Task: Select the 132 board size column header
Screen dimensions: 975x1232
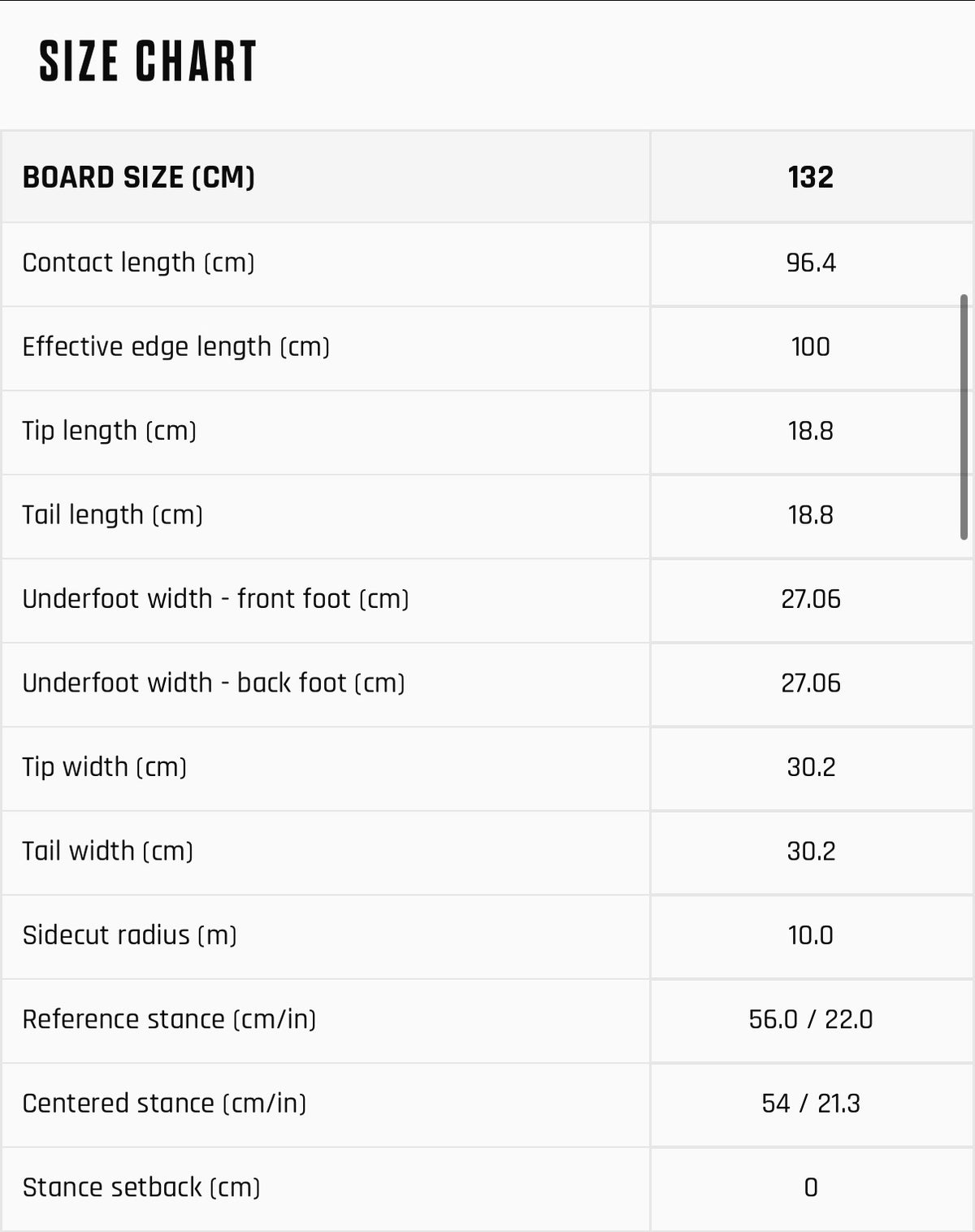Action: click(x=811, y=177)
